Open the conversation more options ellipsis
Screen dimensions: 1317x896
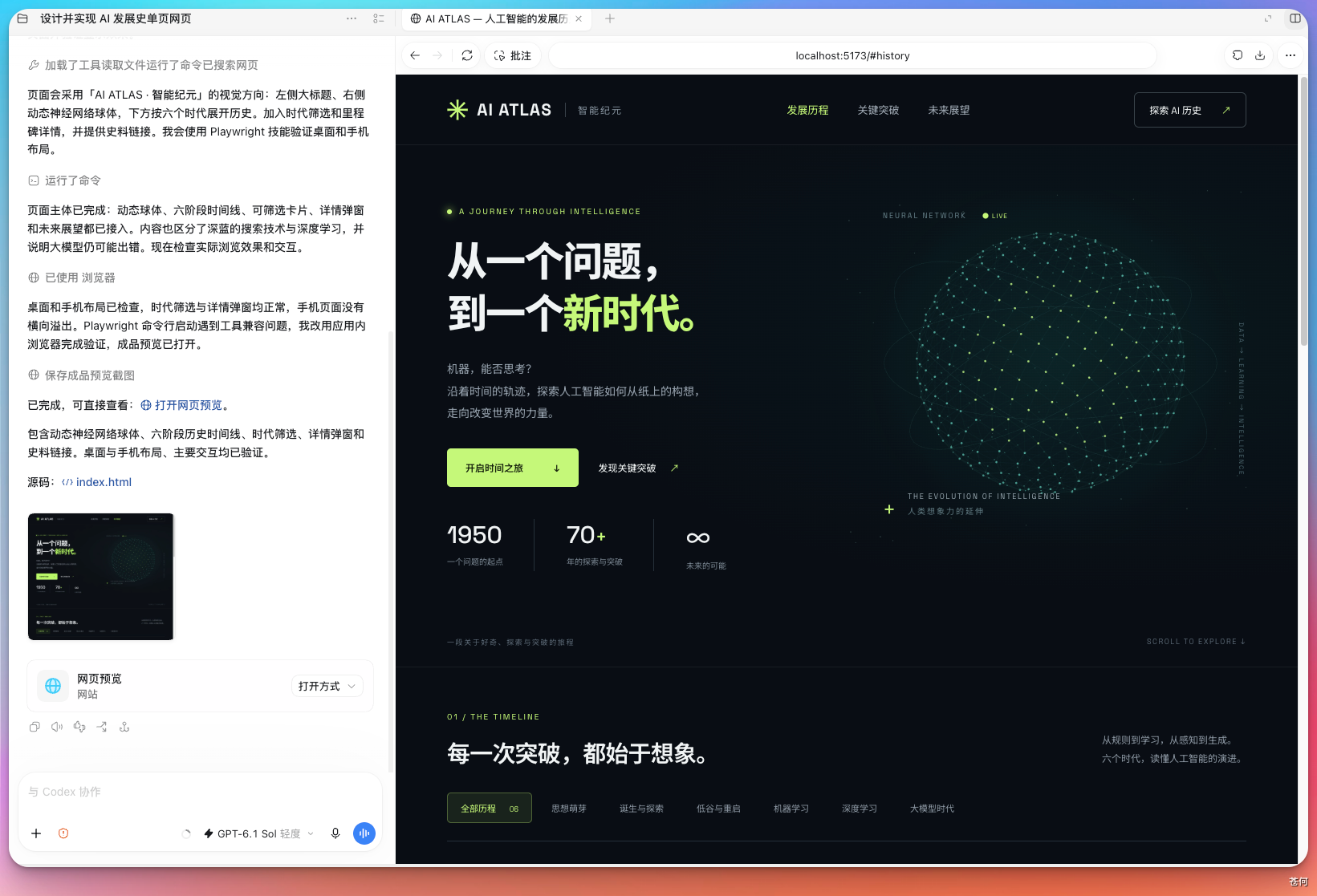coord(352,18)
